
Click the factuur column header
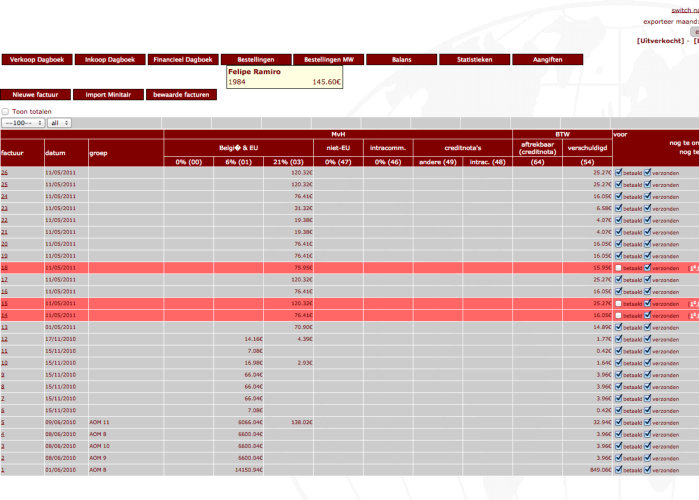point(22,153)
